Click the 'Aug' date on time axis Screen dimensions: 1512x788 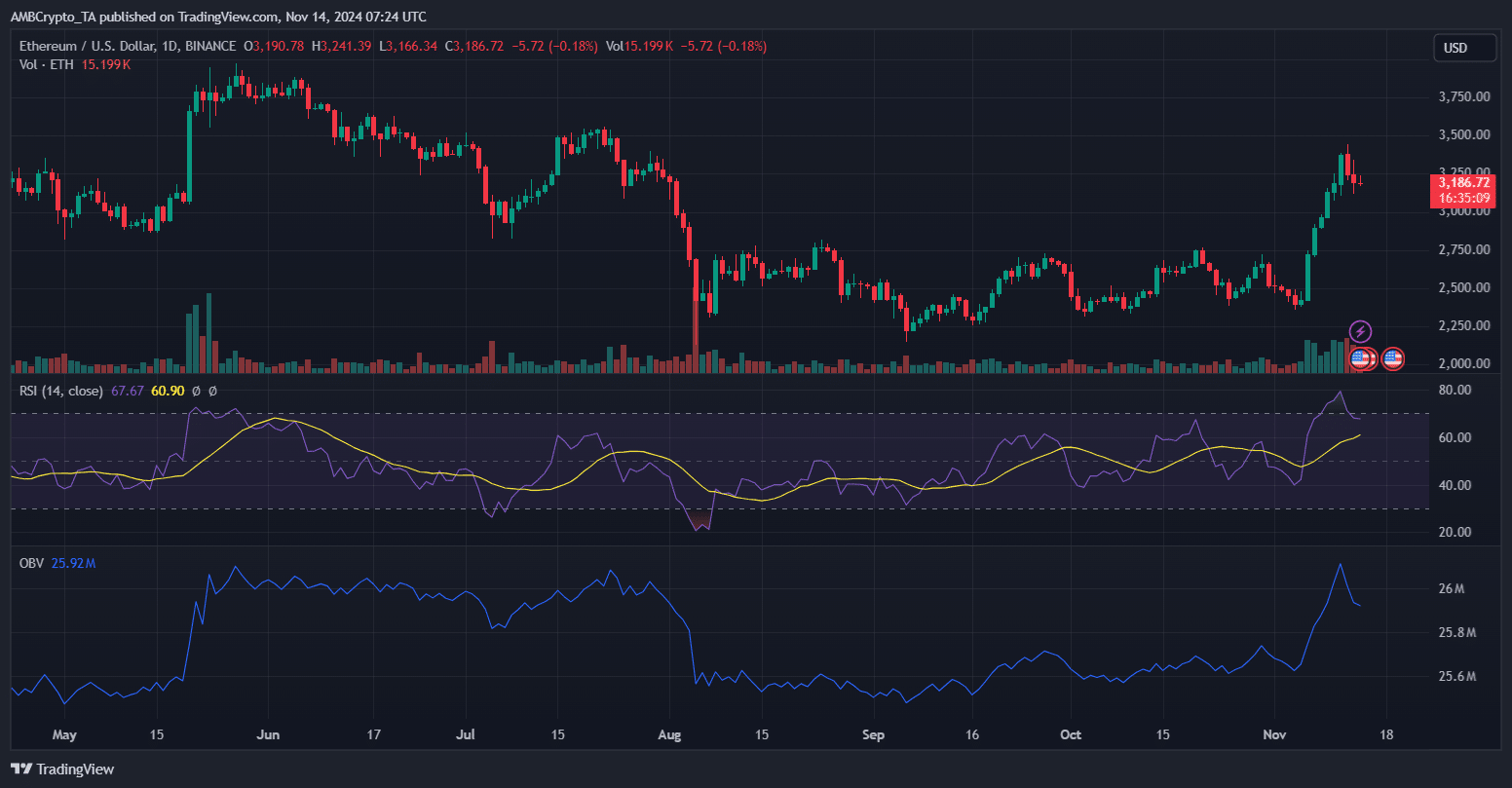click(670, 734)
